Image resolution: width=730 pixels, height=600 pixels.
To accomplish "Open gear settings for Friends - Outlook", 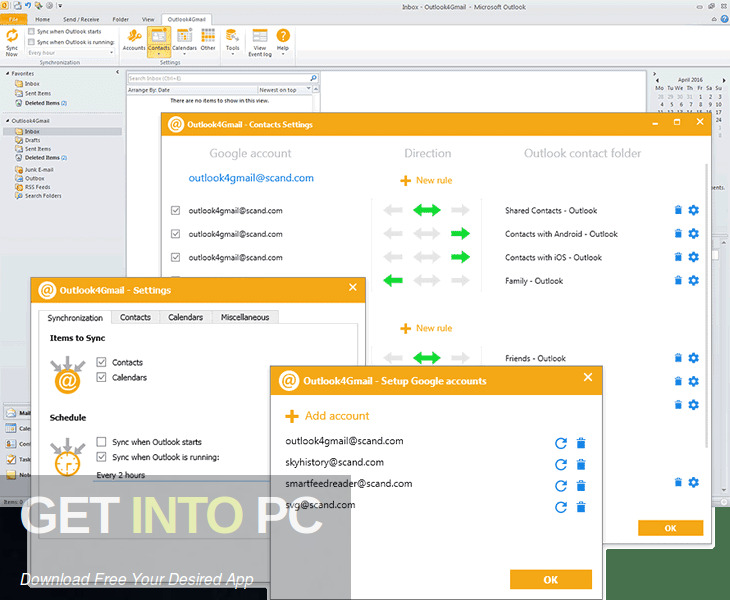I will pyautogui.click(x=694, y=358).
